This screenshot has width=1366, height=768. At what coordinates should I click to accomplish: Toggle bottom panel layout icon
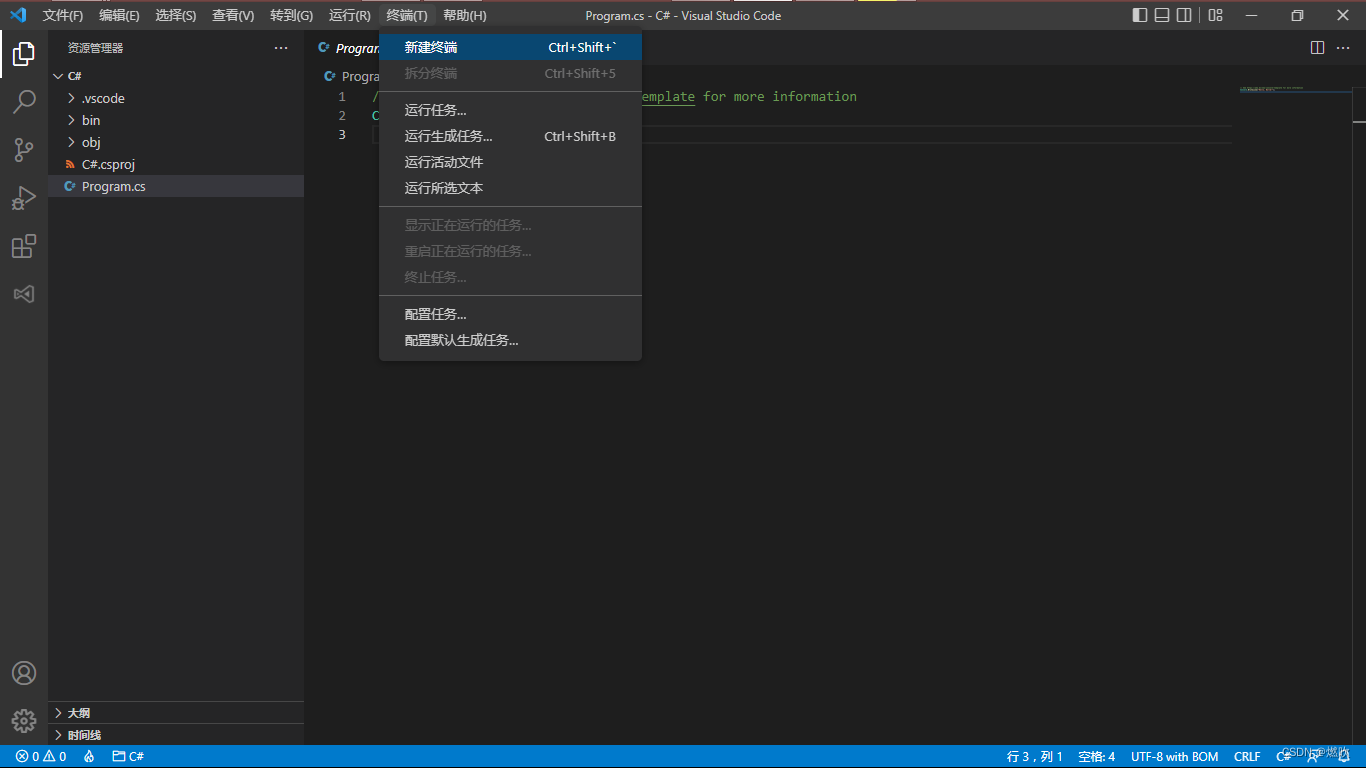point(1162,15)
